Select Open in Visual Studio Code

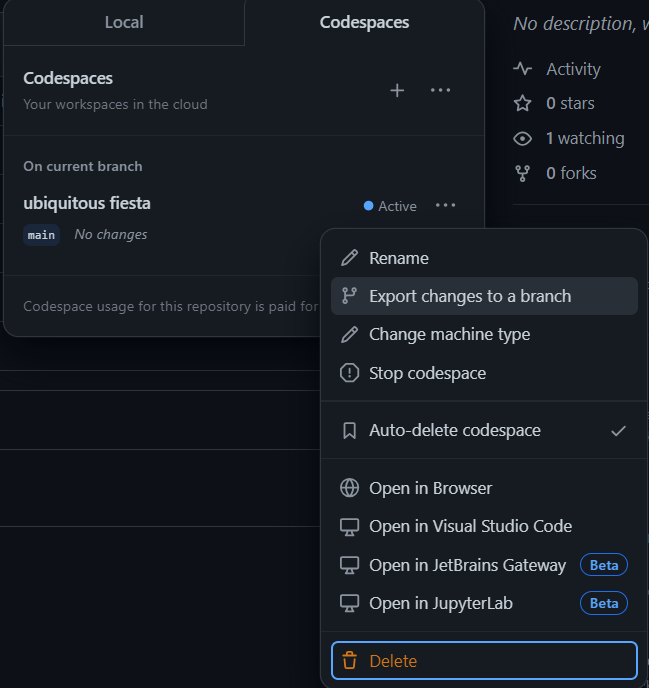pos(484,526)
